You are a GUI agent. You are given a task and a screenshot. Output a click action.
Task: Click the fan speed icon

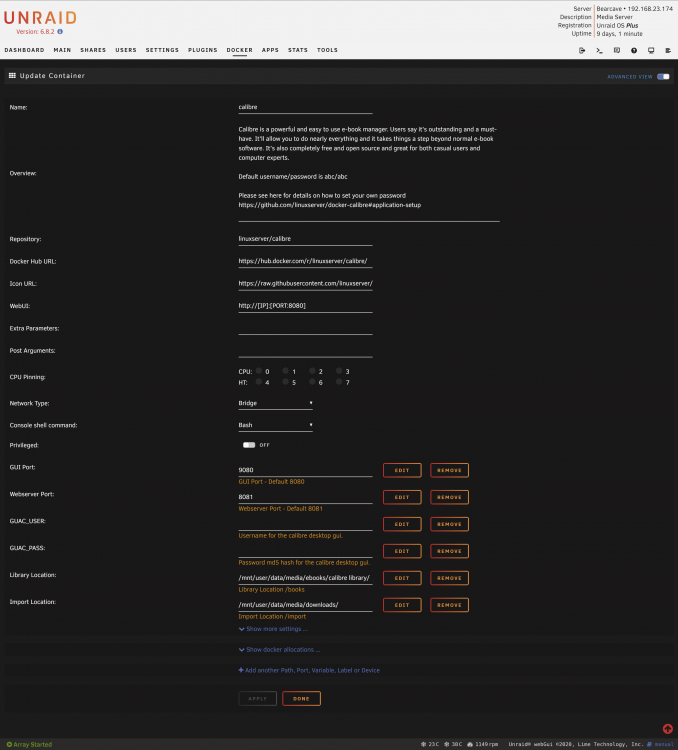470,744
